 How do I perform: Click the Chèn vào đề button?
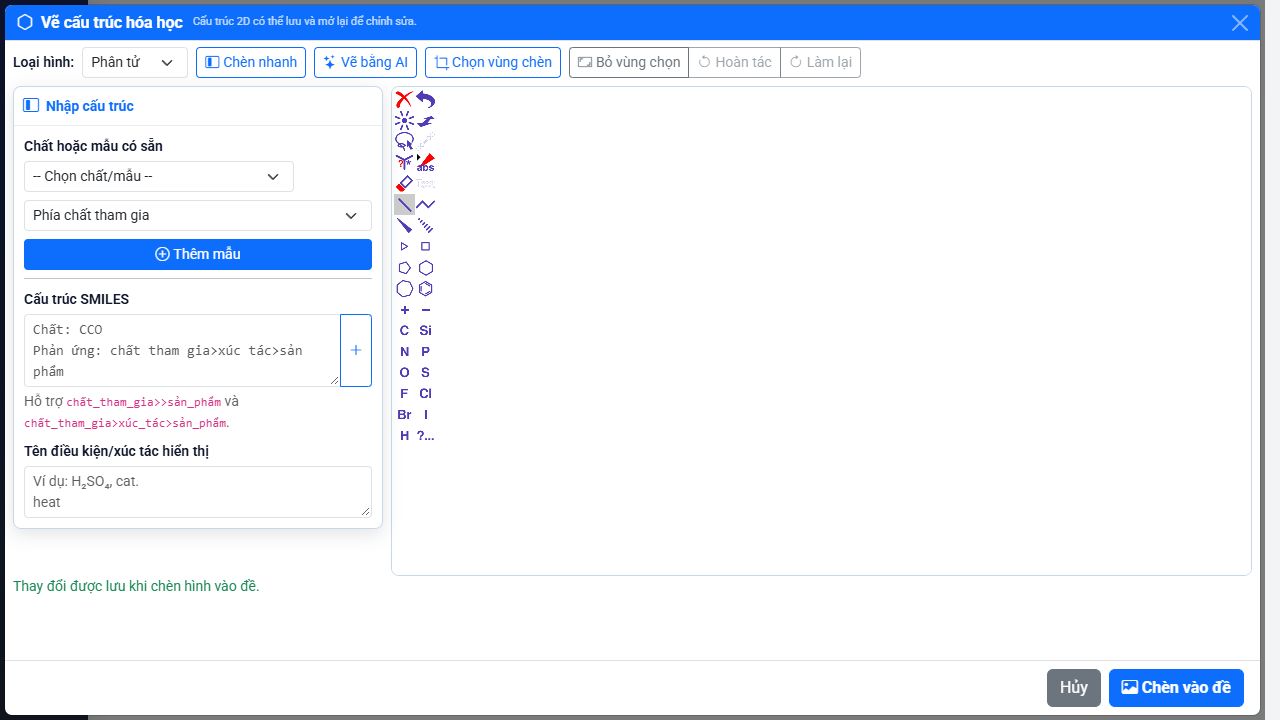click(1176, 687)
